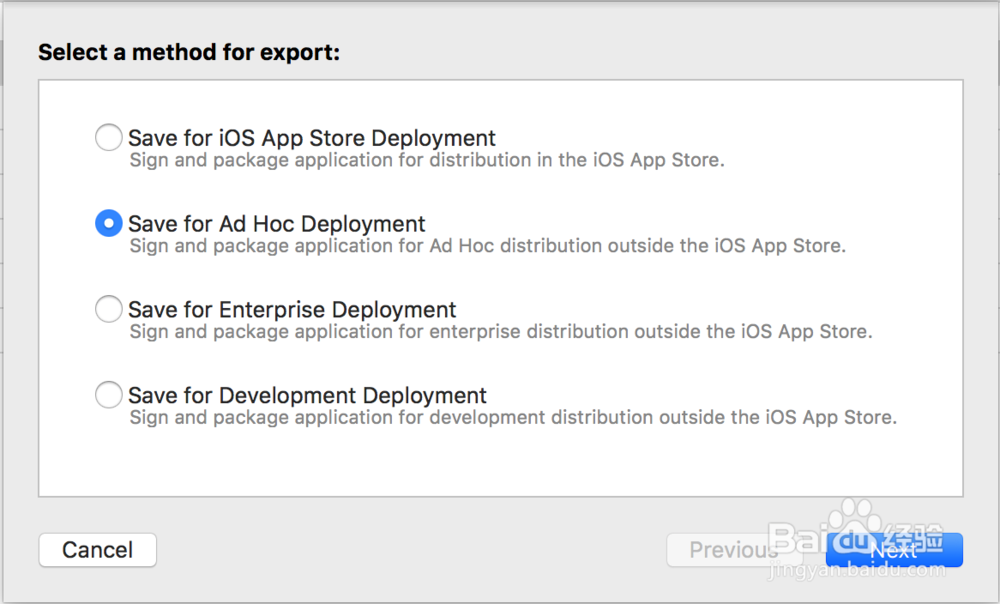The width and height of the screenshot is (1000, 604).
Task: Click the enterprise distribution description text
Action: click(501, 332)
